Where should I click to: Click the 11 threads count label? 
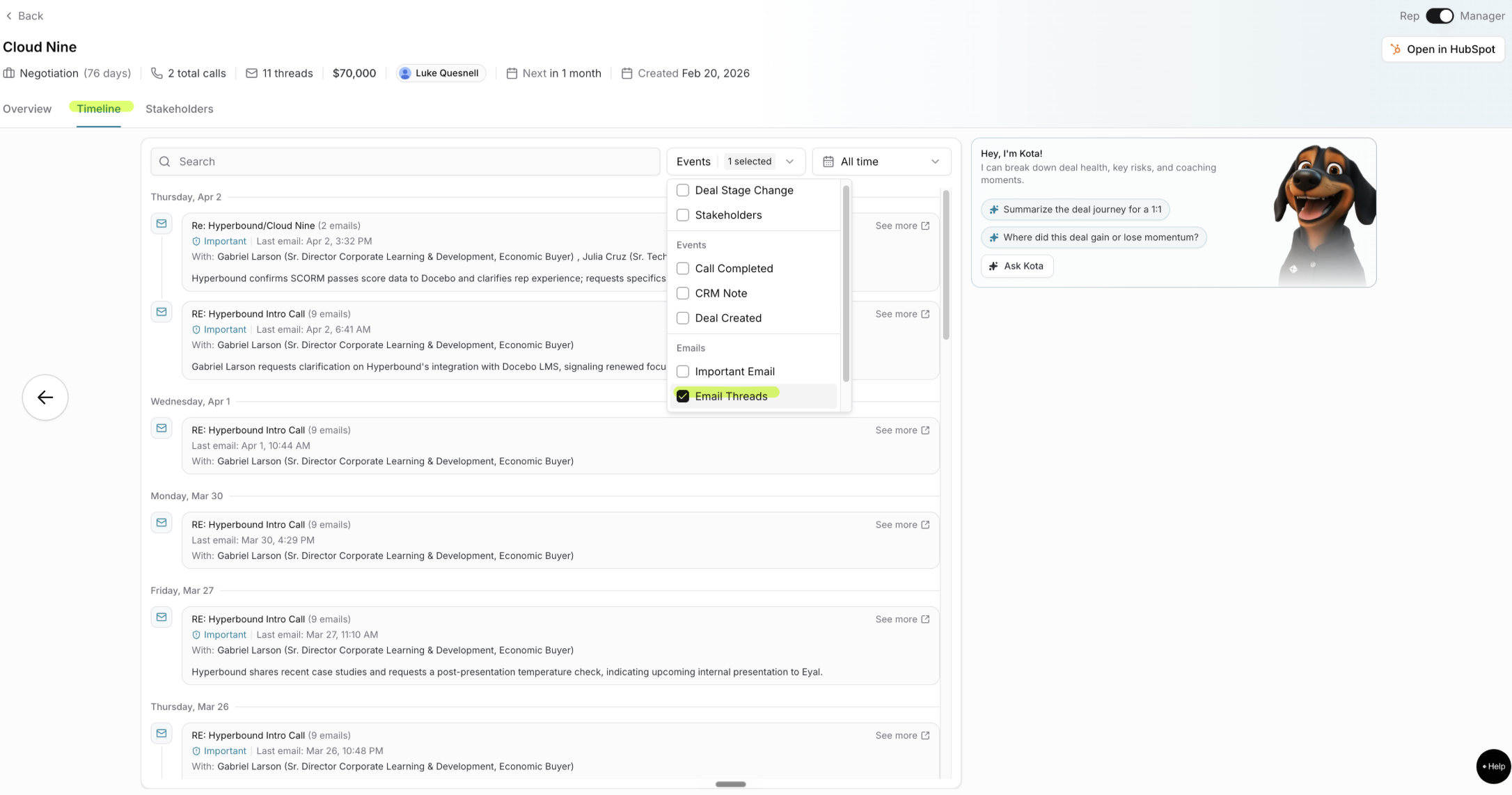[288, 73]
